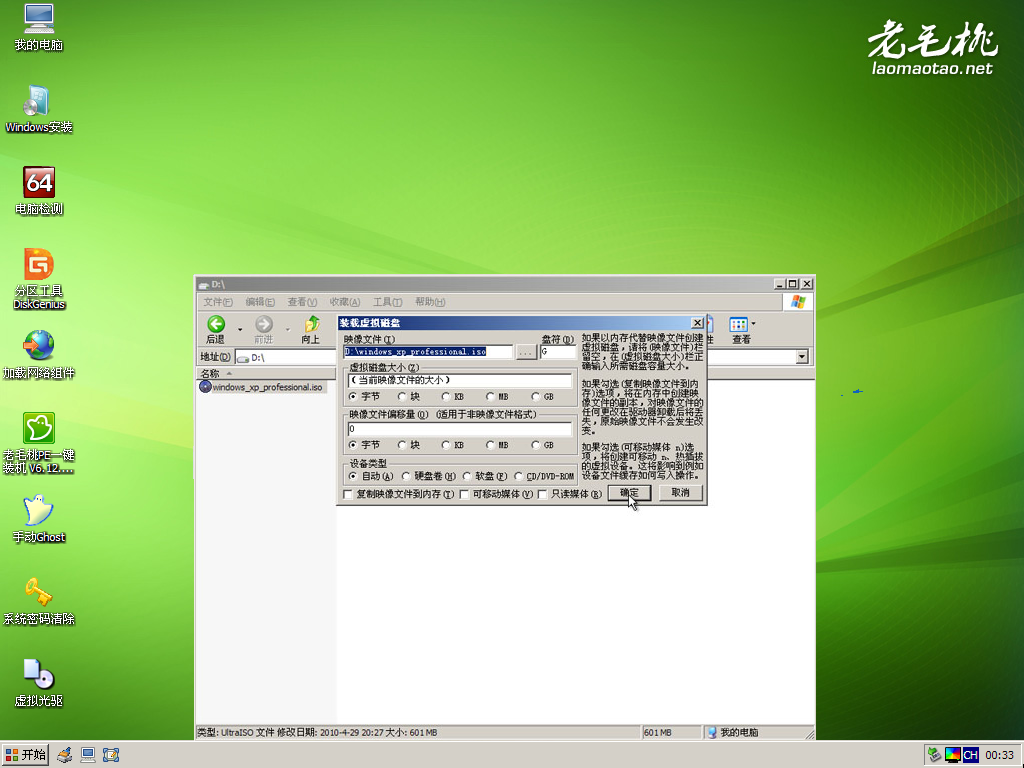Screen dimensions: 1024x768
Task: Enable 只读媒体 checkbox
Action: (542, 494)
